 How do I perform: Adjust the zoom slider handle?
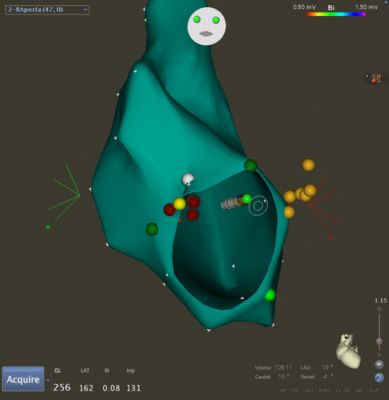[379, 341]
